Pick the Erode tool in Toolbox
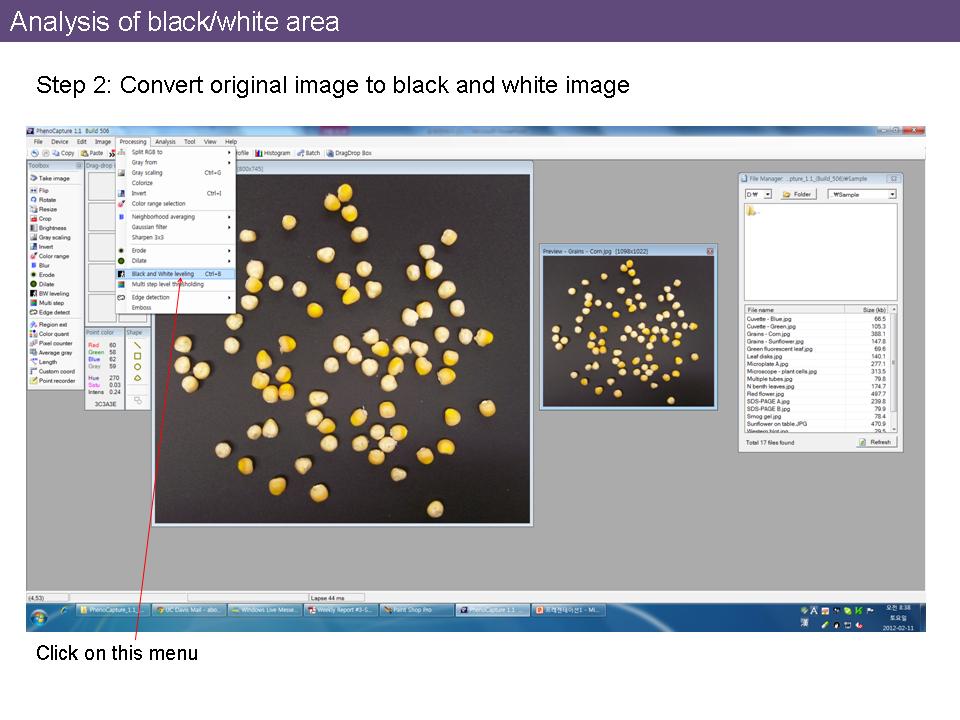Viewport: 960px width, 720px height. click(46, 275)
